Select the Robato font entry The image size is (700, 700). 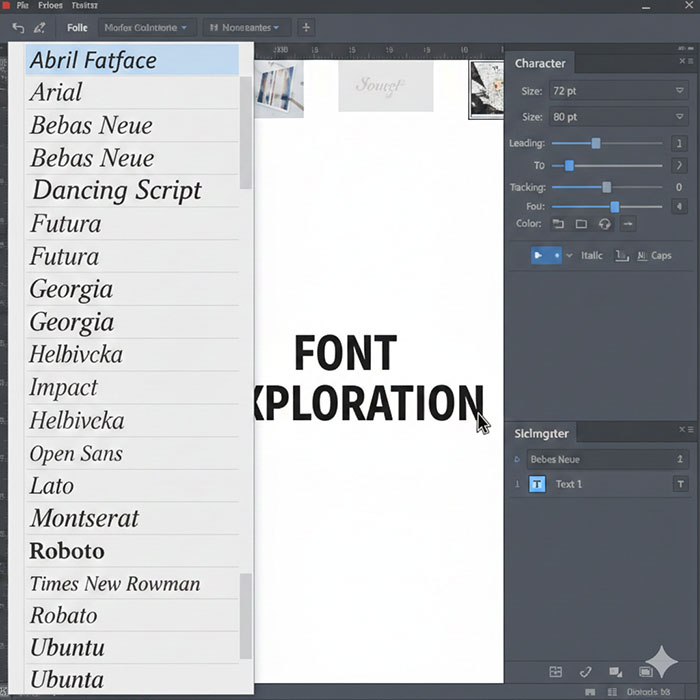click(132, 616)
